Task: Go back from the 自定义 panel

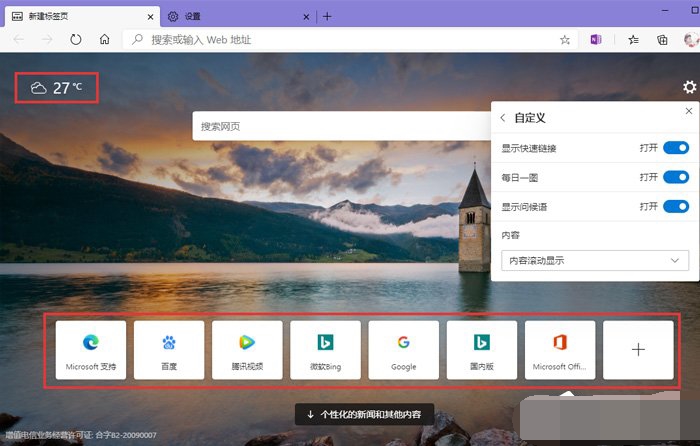Action: (x=503, y=118)
